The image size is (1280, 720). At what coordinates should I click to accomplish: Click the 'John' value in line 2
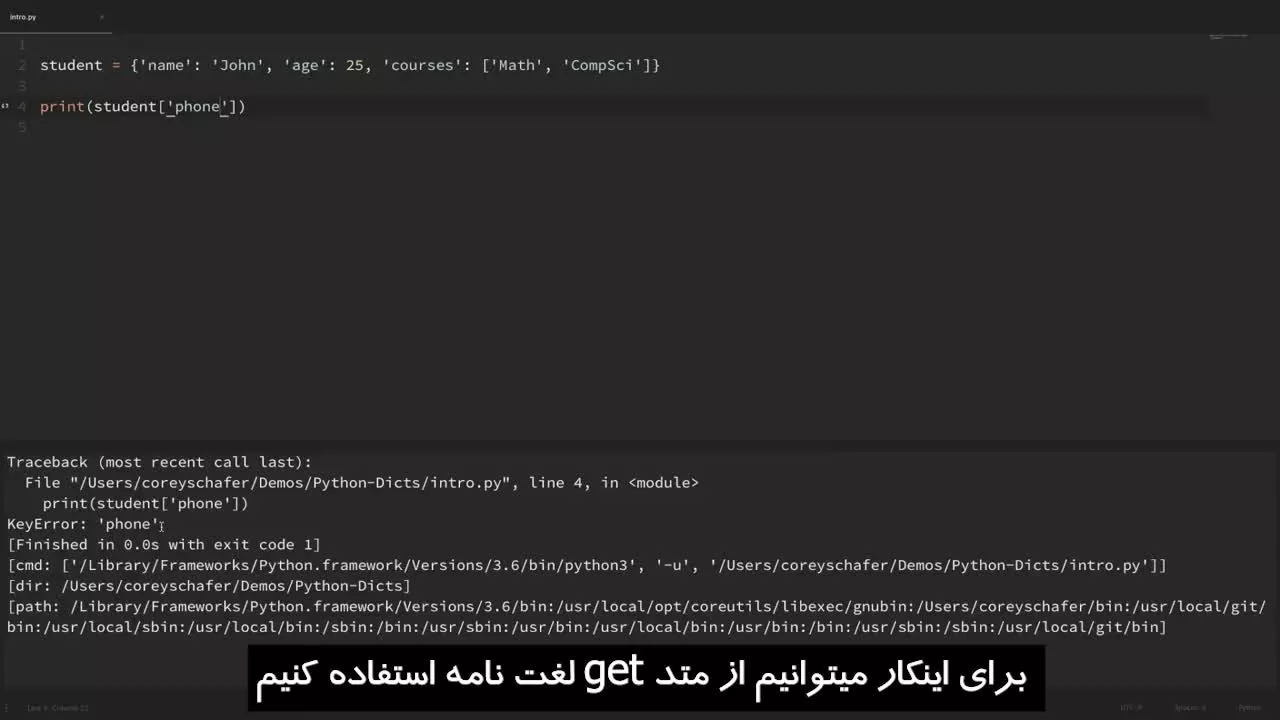click(238, 65)
